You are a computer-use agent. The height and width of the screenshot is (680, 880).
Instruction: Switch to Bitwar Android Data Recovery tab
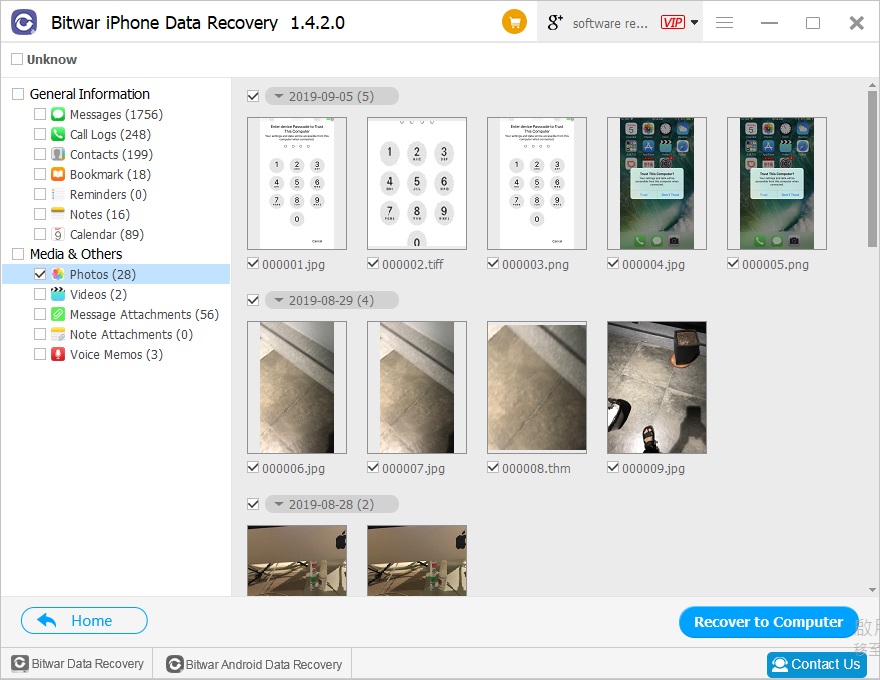253,664
